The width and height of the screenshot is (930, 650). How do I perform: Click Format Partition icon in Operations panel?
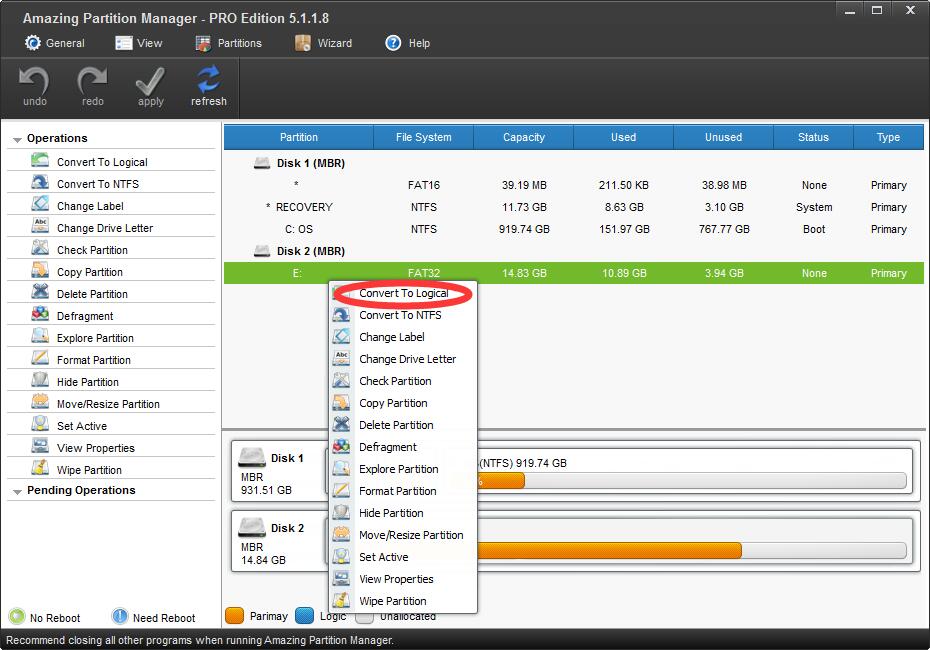point(40,358)
